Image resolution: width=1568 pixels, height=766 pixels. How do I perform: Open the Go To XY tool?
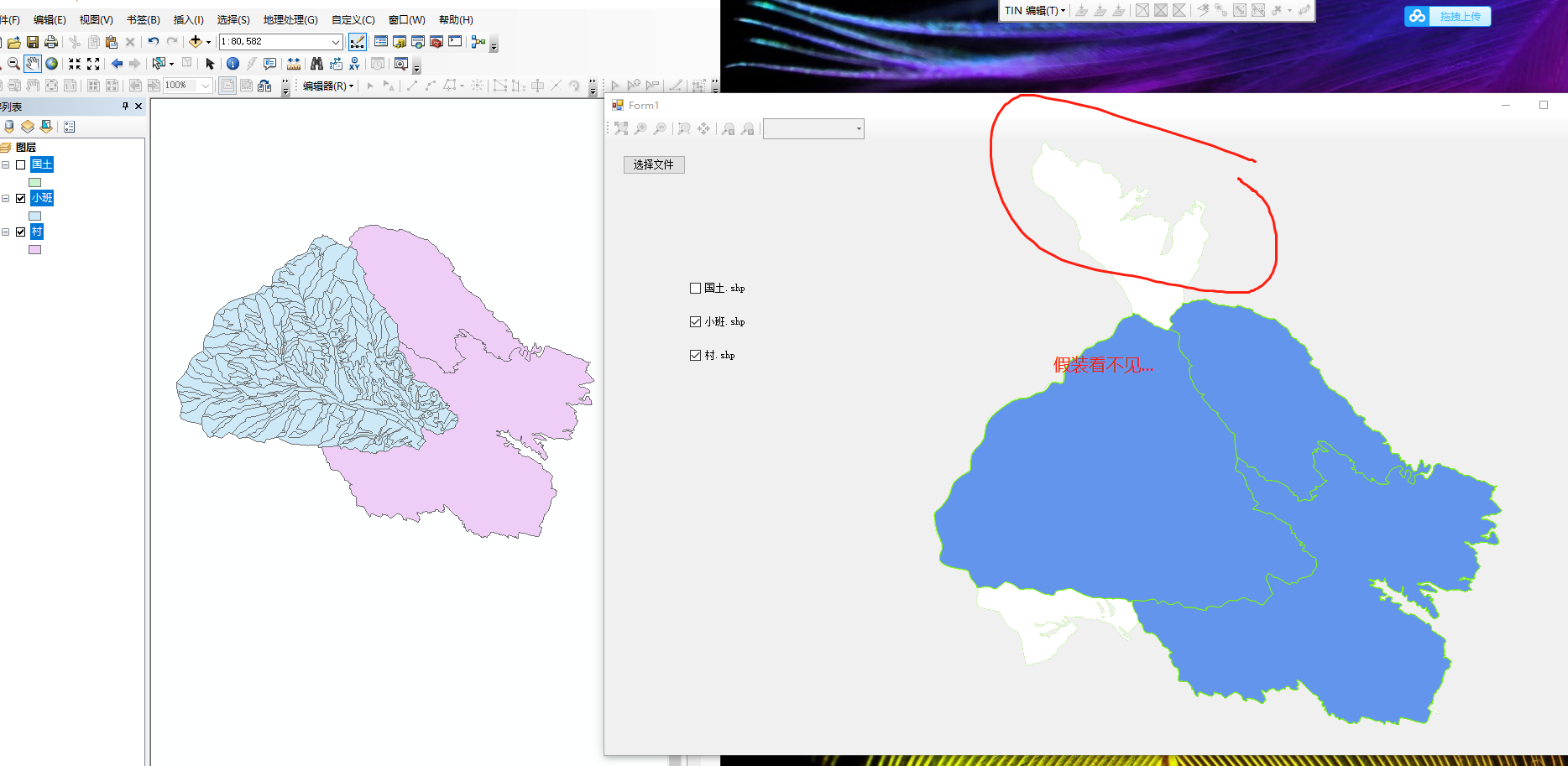[x=354, y=64]
